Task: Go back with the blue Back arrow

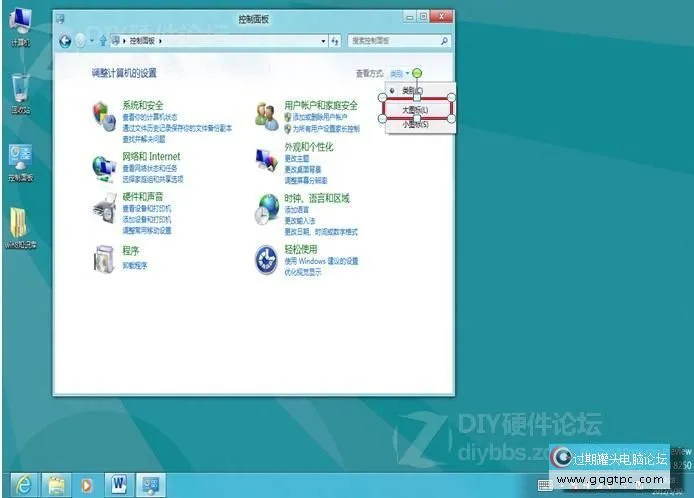Action: click(66, 41)
